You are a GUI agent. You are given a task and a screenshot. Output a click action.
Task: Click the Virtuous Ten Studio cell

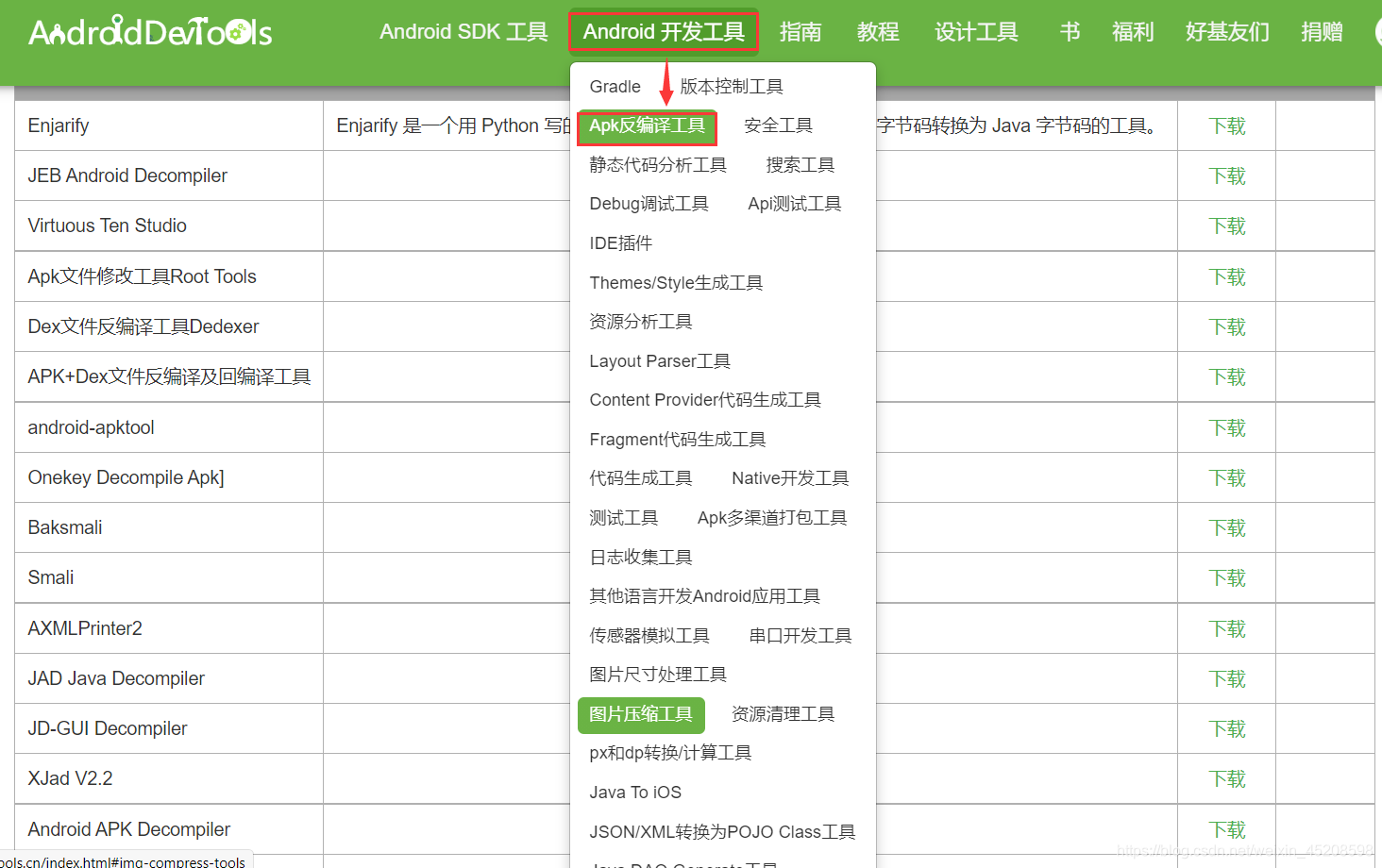coord(169,225)
